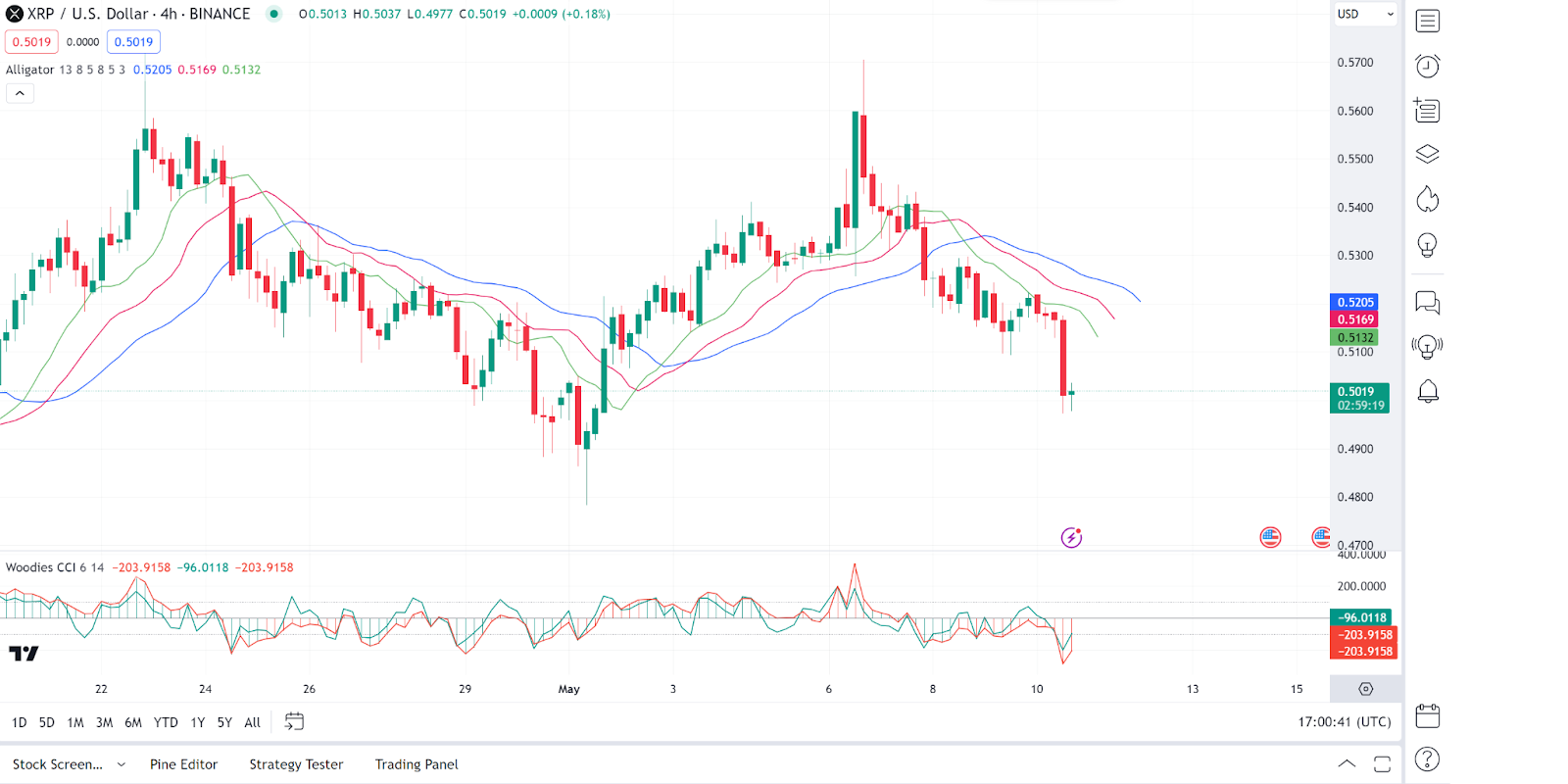This screenshot has height=784, width=1568.
Task: Click the 200.0000 CCI scale value
Action: coord(1361,586)
